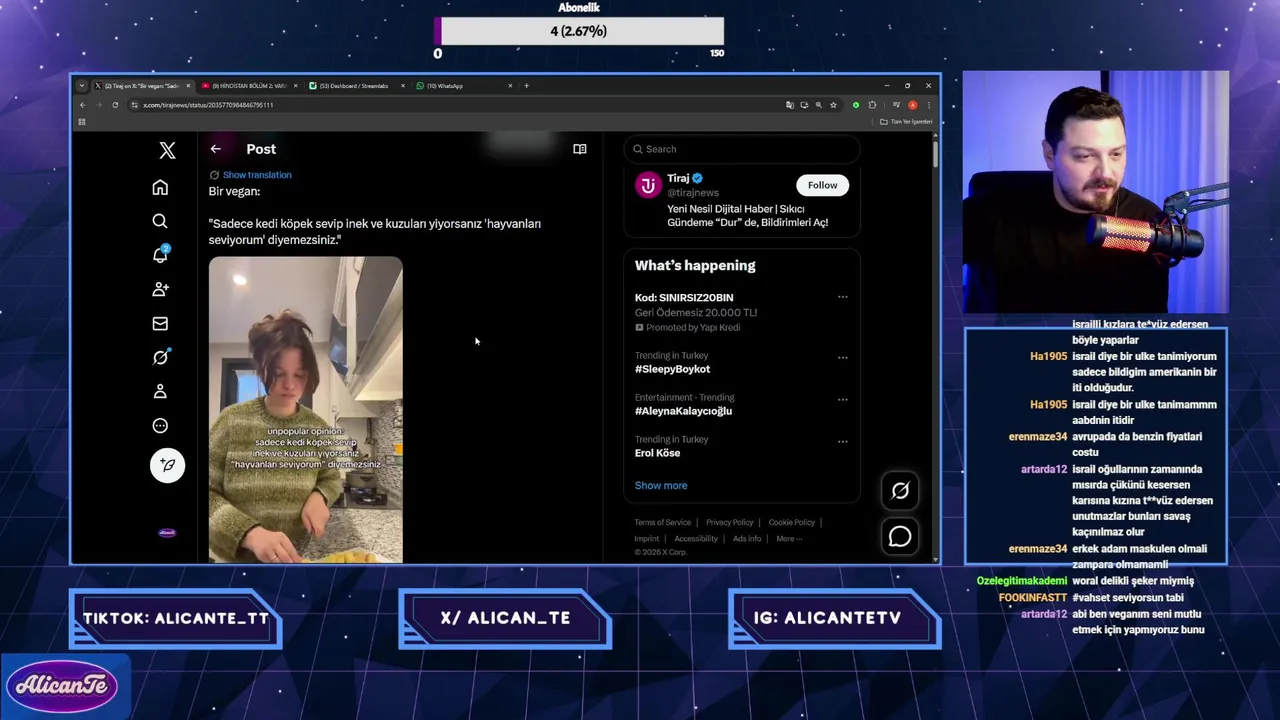Open floating chat messages button
Image resolution: width=1280 pixels, height=720 pixels.
click(900, 536)
